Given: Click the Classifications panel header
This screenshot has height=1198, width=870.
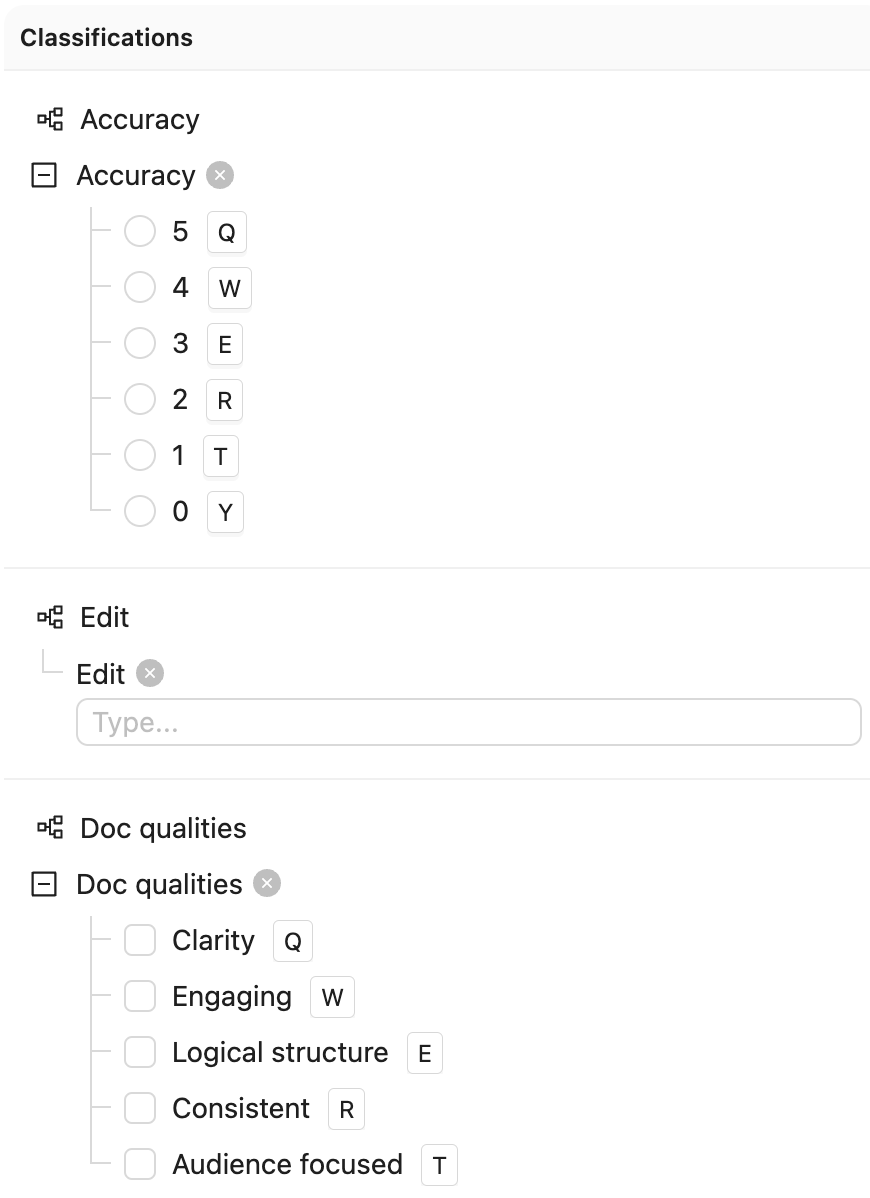Looking at the screenshot, I should pyautogui.click(x=437, y=37).
